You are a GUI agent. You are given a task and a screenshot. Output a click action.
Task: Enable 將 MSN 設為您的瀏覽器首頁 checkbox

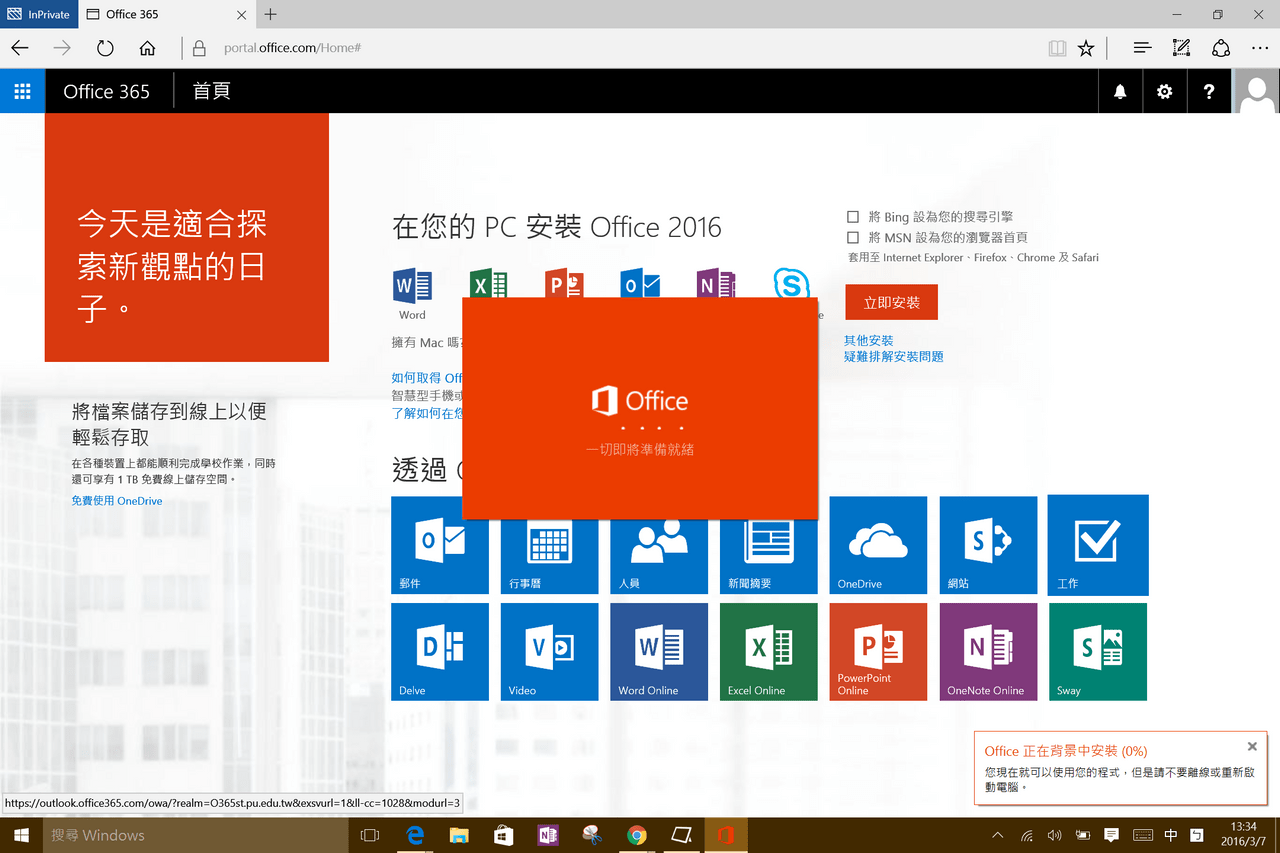point(853,237)
